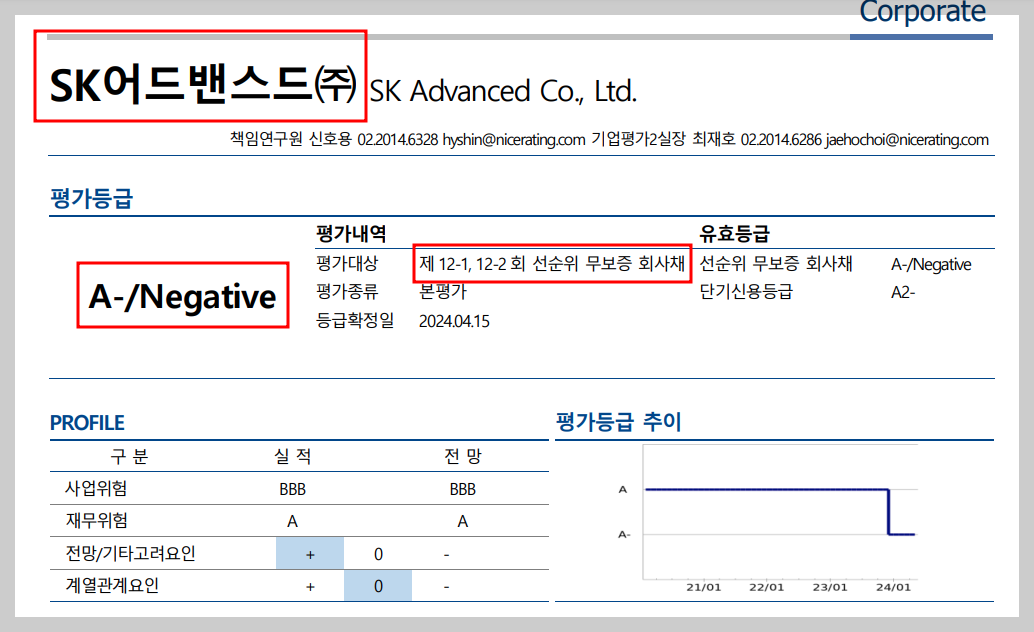
Task: Click the Corporate heading at top right
Action: [923, 11]
